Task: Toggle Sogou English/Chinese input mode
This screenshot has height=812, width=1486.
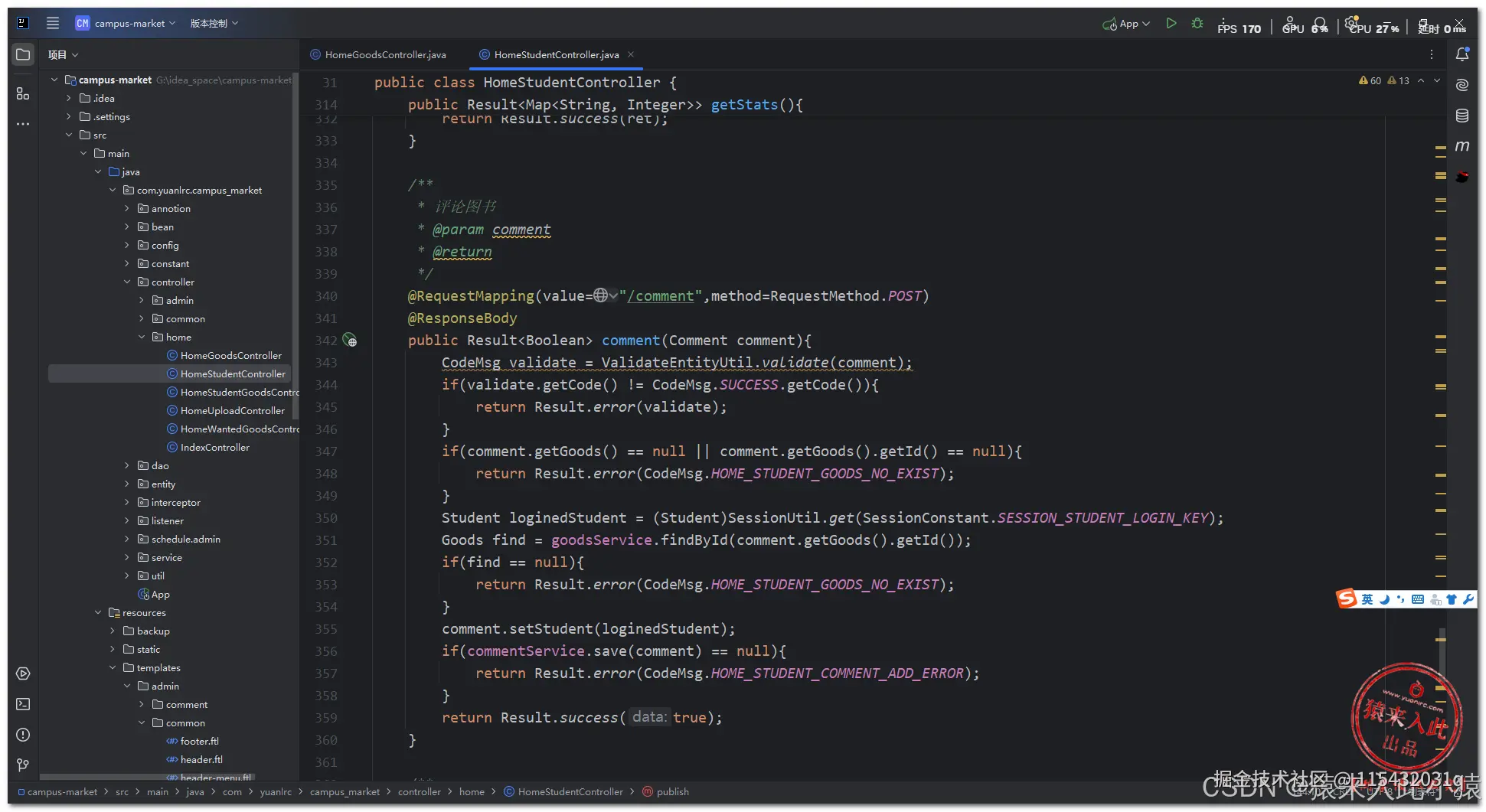Action: (1367, 599)
